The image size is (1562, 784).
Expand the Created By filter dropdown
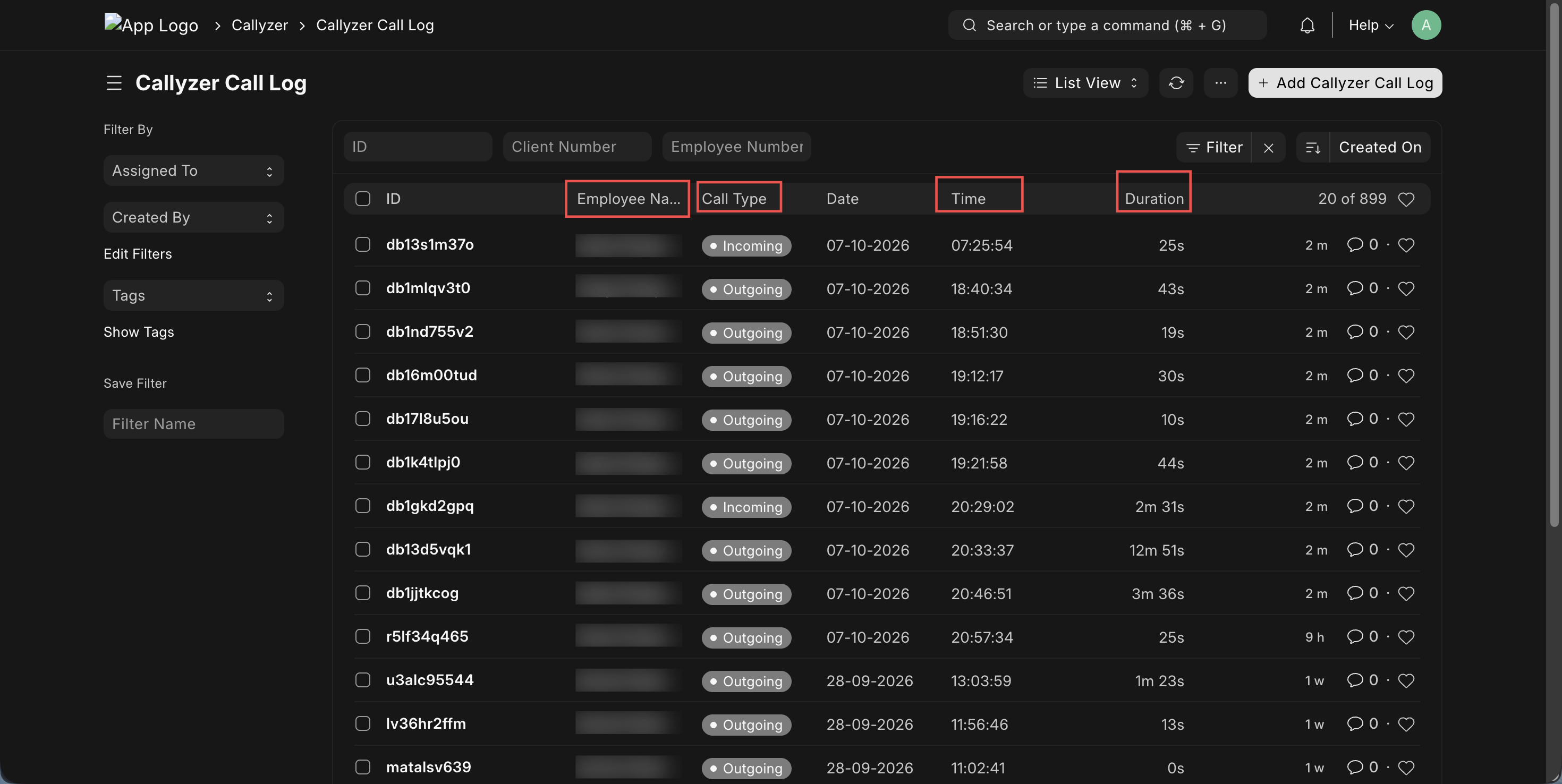pyautogui.click(x=193, y=218)
